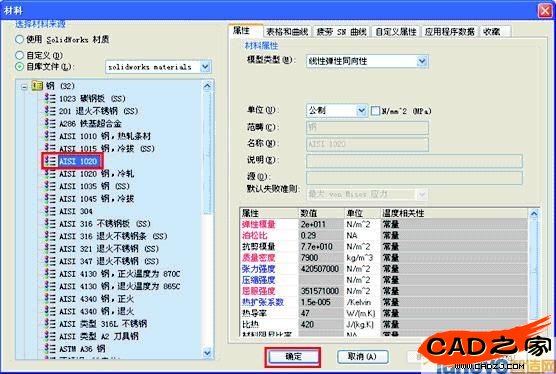Click the icon beside AISI 类型 A2 刀具钢
The image size is (556, 374).
click(50, 336)
